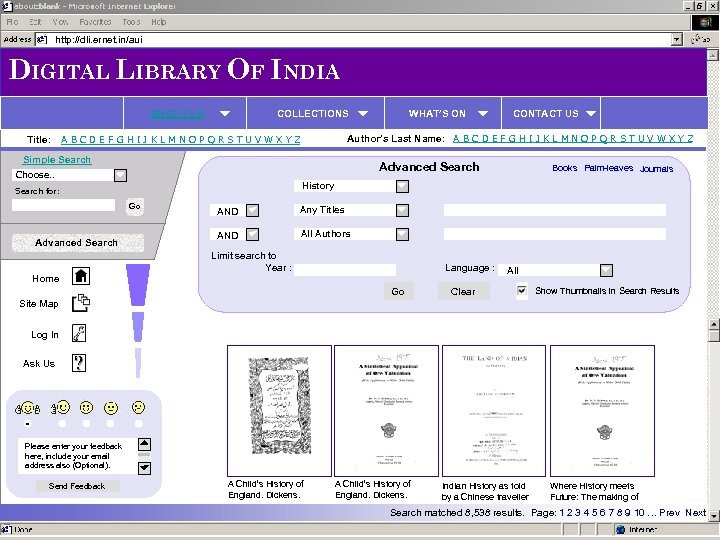Select the radio button under the neutral face
Image resolution: width=720 pixels, height=540 pixels.
click(110, 424)
